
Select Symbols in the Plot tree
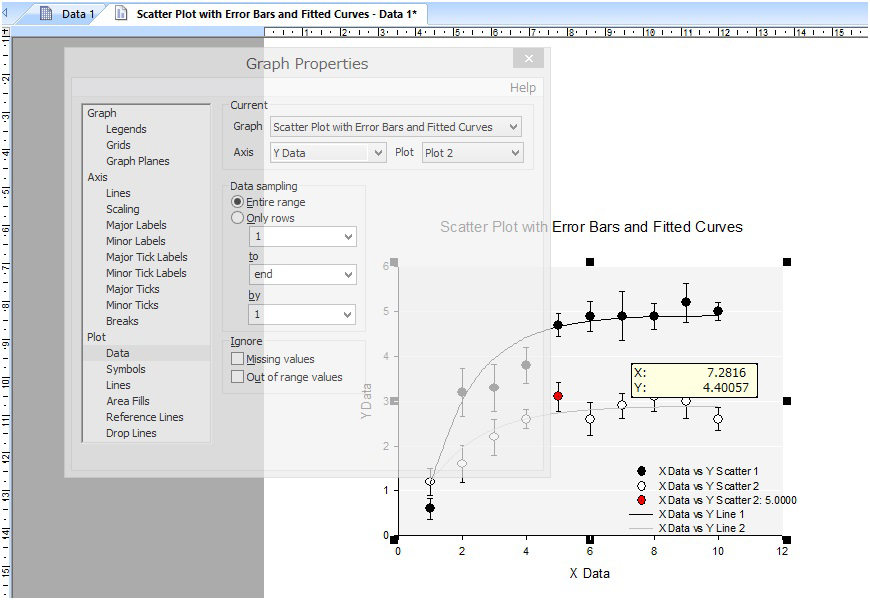point(126,369)
